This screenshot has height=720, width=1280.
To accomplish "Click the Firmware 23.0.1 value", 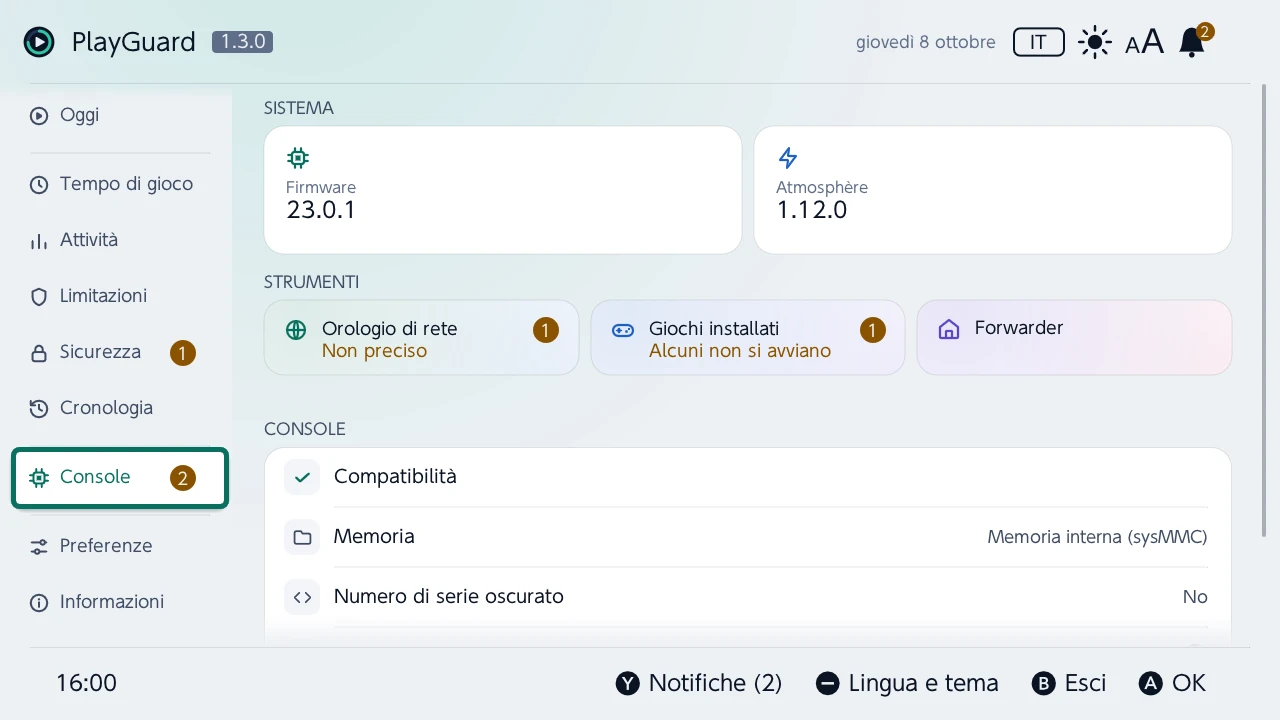I will coord(321,210).
